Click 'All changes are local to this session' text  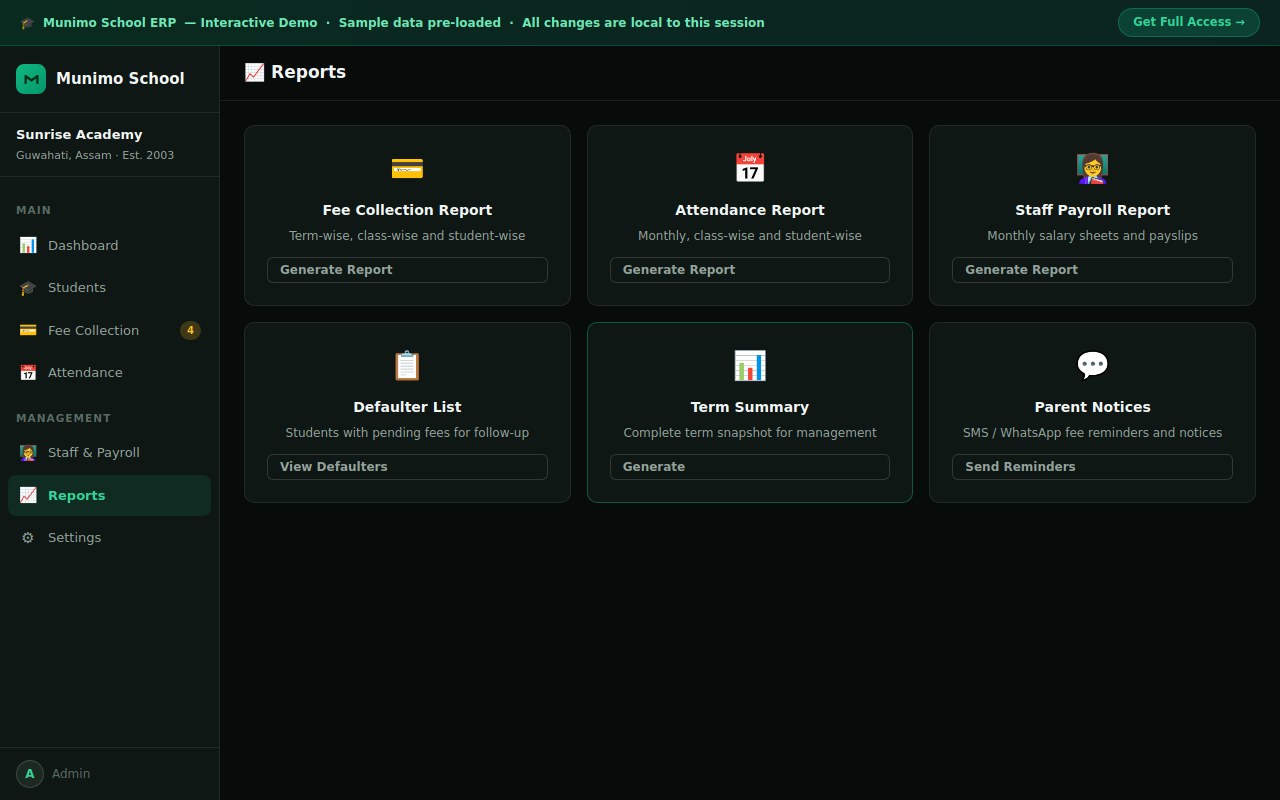click(x=643, y=23)
